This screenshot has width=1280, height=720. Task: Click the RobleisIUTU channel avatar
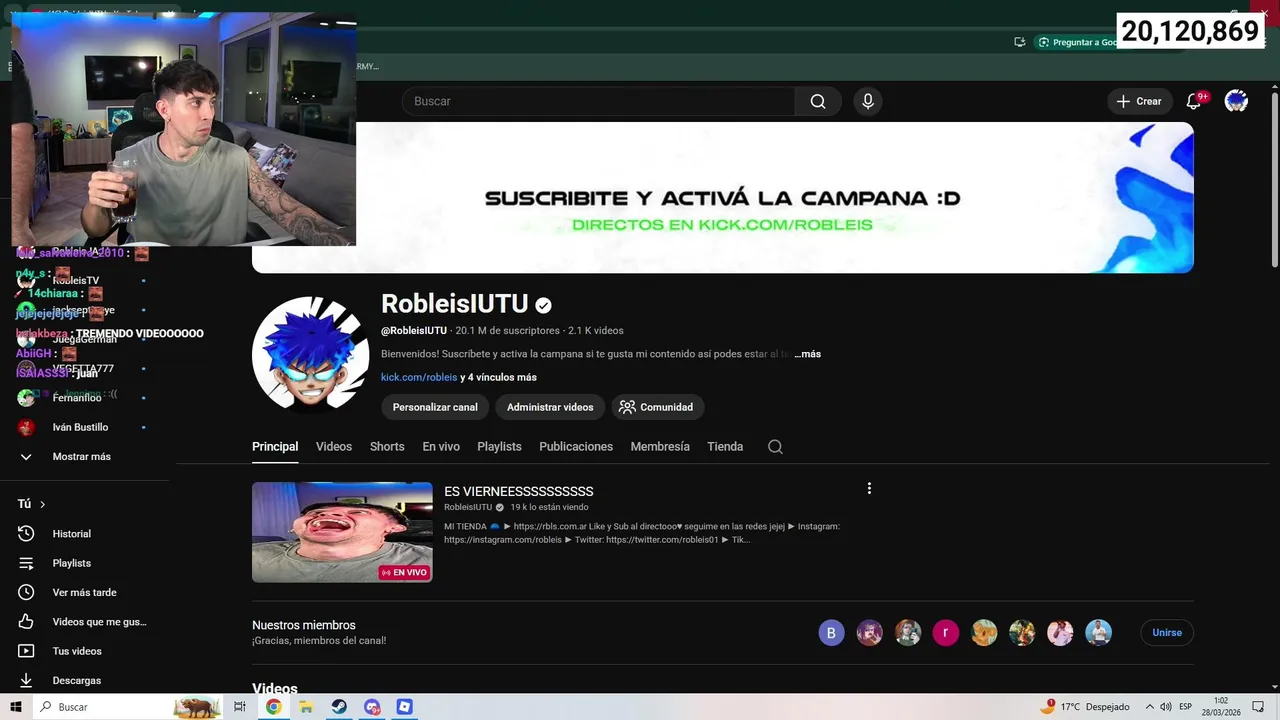click(311, 354)
